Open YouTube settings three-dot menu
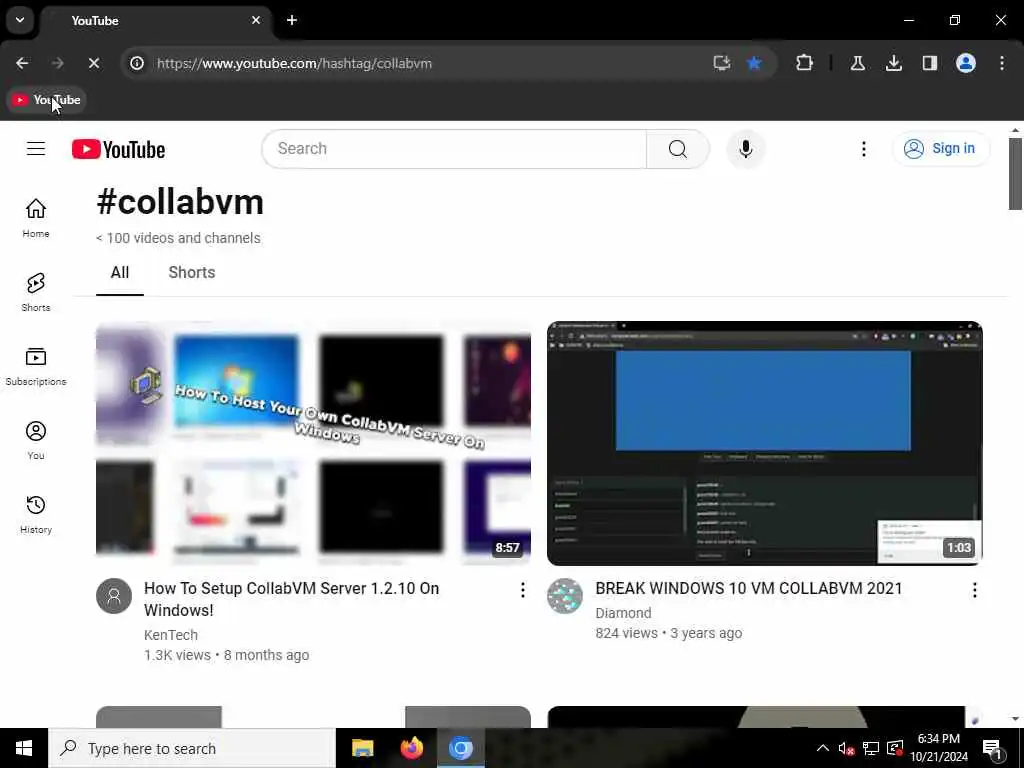1024x768 pixels. click(x=863, y=149)
